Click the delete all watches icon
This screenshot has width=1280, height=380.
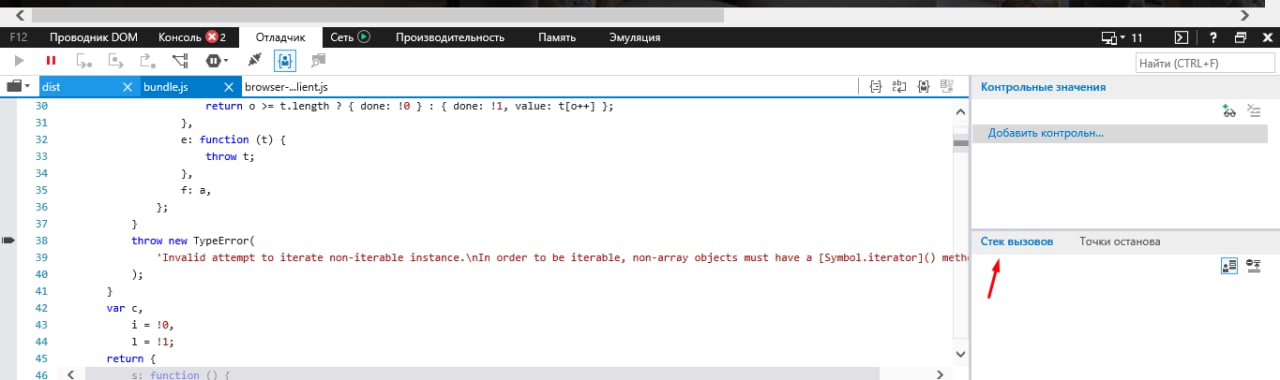click(1253, 112)
